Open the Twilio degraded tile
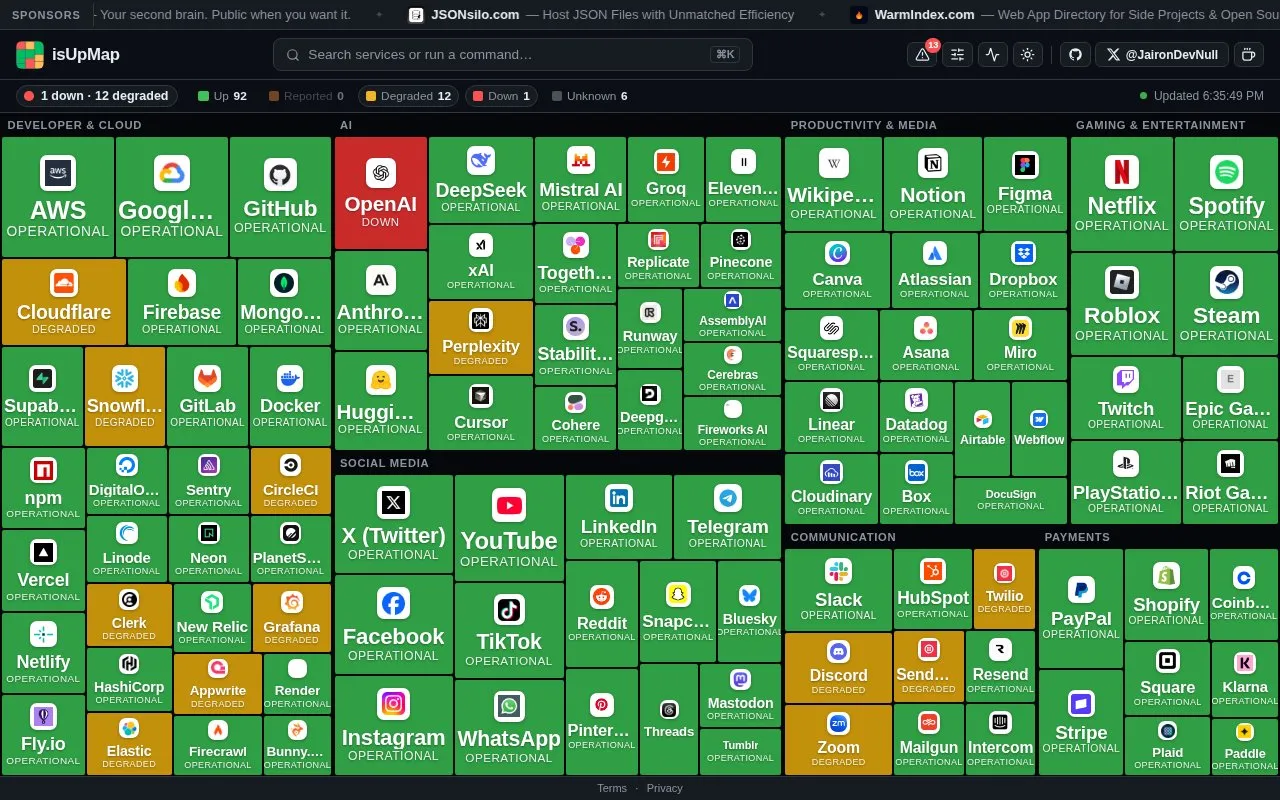Image resolution: width=1280 pixels, height=800 pixels. (1004, 589)
